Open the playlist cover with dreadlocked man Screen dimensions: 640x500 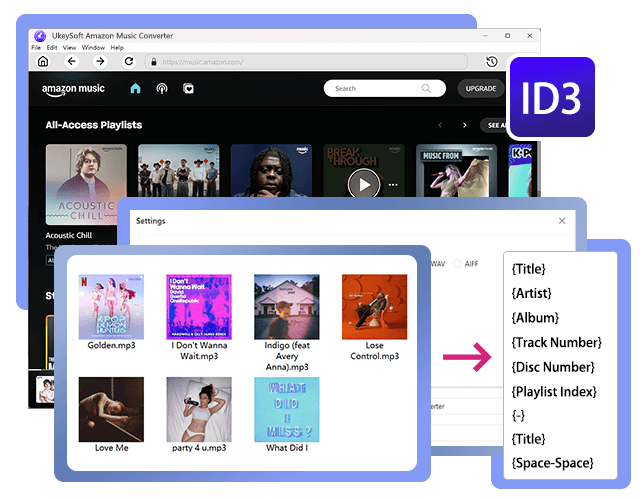point(271,171)
